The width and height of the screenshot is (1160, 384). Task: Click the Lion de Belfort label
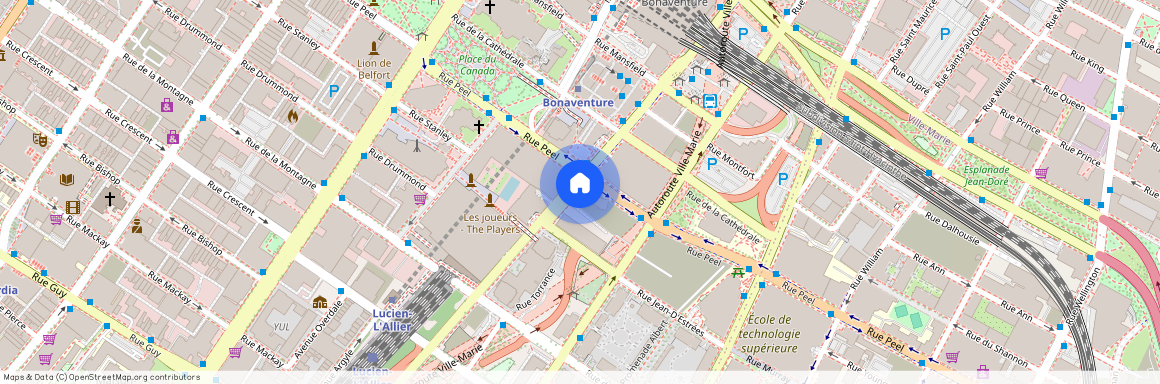point(374,69)
